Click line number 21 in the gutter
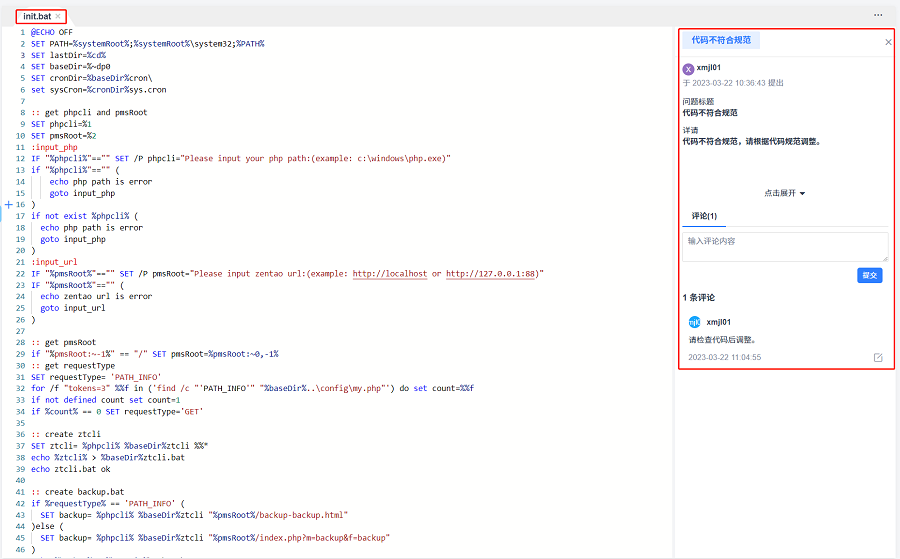Image resolution: width=900 pixels, height=559 pixels. (x=20, y=262)
